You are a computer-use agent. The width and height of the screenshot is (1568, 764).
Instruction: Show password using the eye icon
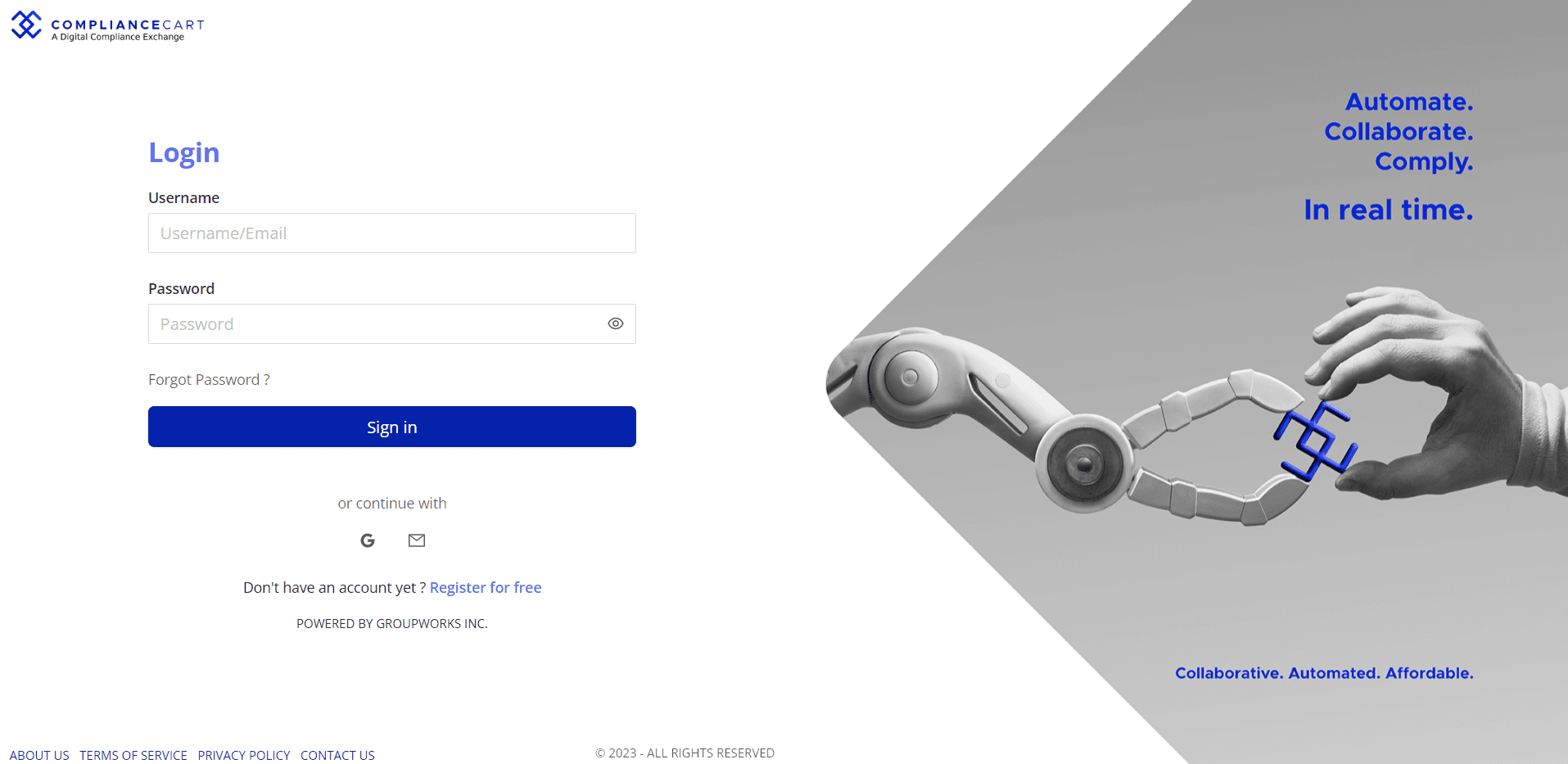616,324
